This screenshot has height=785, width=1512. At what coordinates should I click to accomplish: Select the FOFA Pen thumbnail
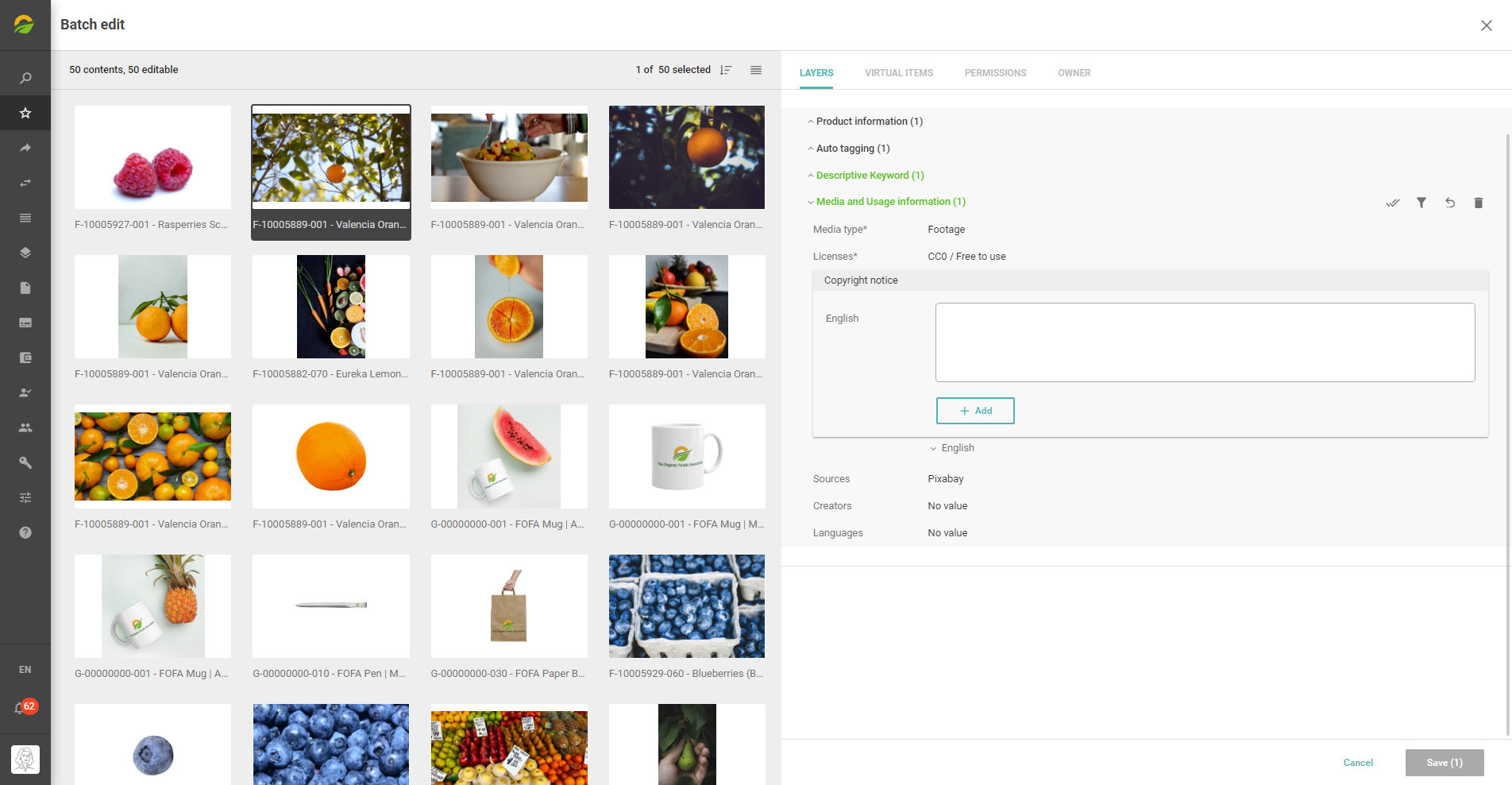(x=331, y=605)
